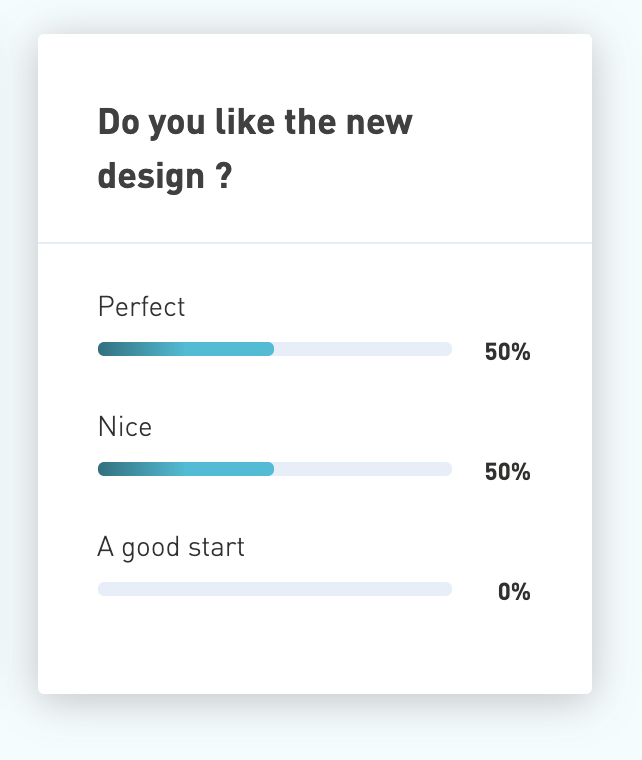Select the A good start label

[x=171, y=548]
